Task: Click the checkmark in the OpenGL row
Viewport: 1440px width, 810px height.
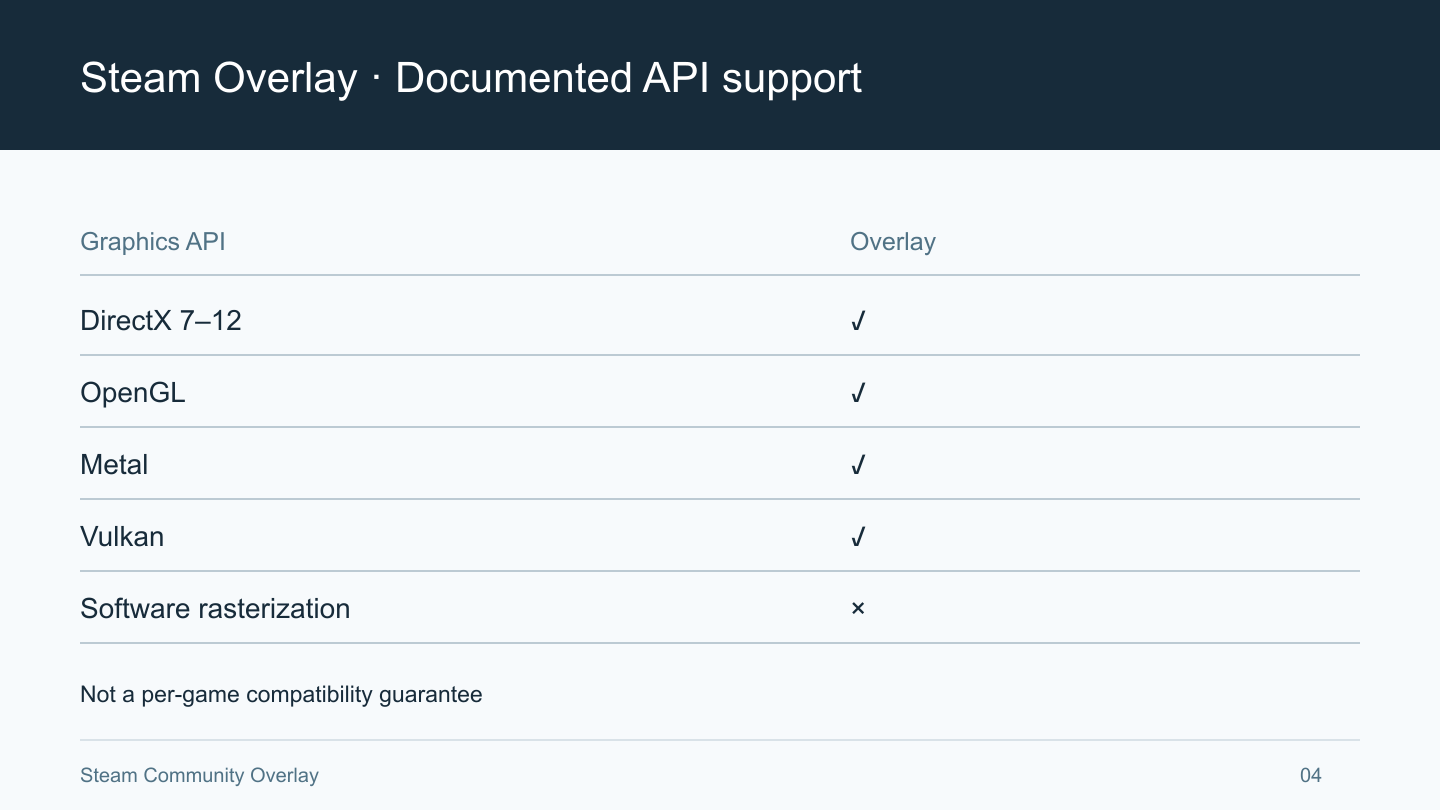Action: pos(858,393)
